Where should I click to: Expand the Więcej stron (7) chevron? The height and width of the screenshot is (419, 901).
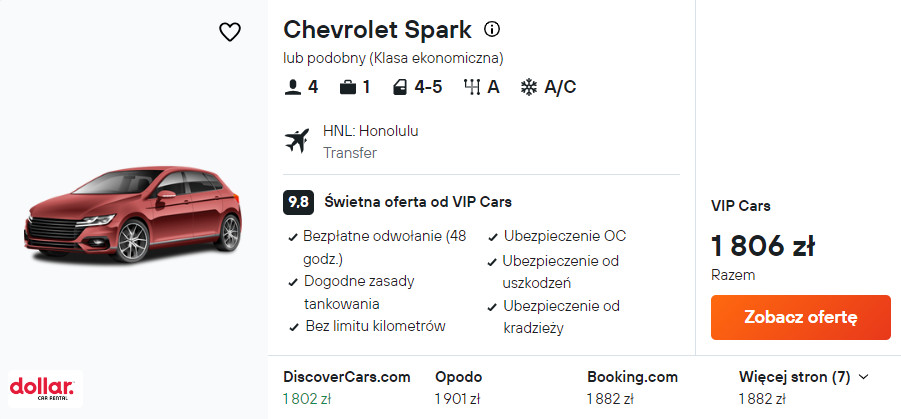[864, 377]
